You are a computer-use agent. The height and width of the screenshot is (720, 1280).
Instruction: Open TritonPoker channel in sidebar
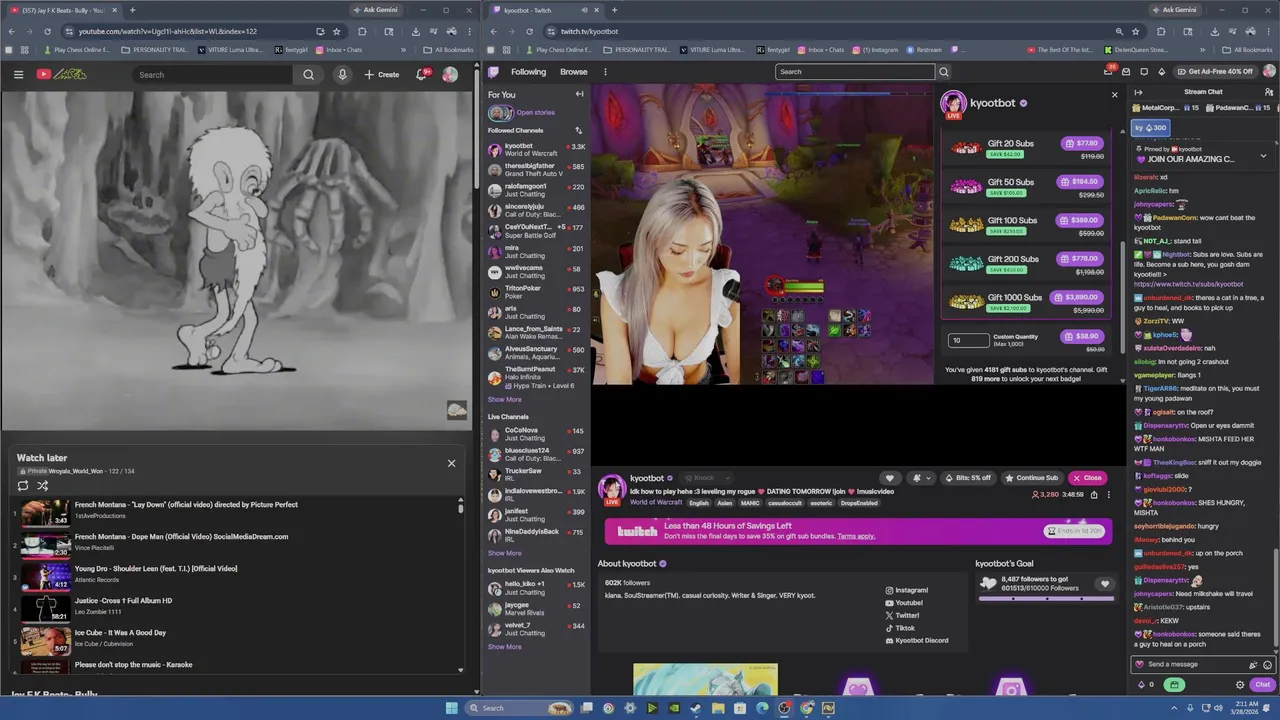pos(537,292)
